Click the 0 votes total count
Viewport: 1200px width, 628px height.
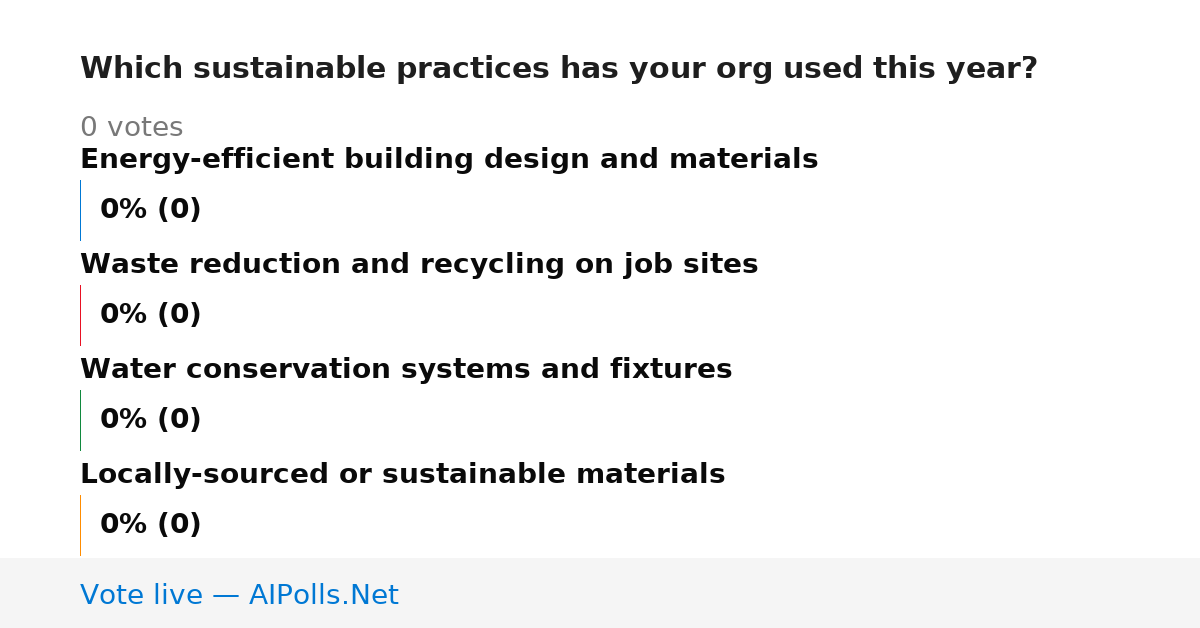coord(131,128)
